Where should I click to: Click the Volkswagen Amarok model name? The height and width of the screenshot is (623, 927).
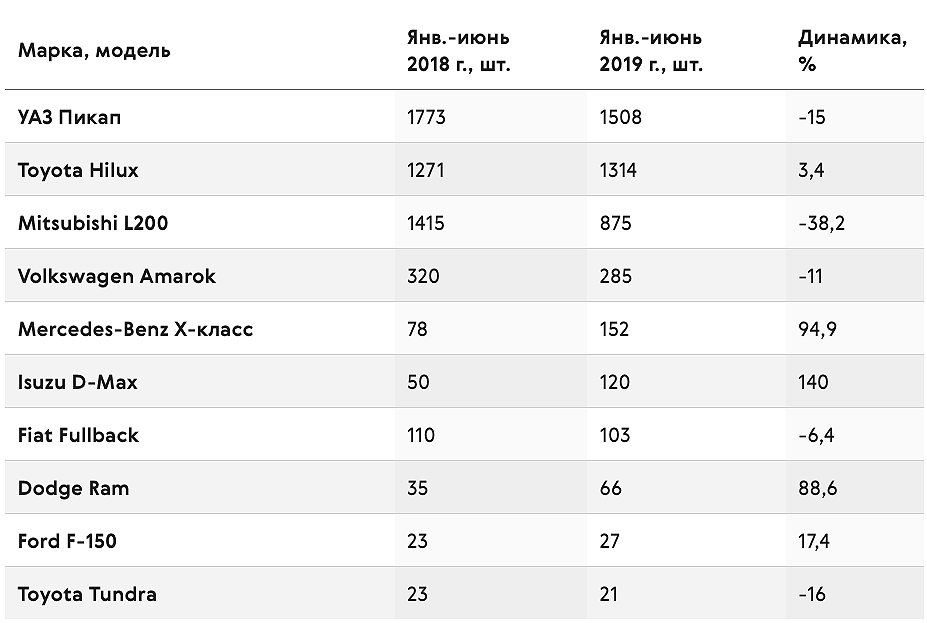tap(117, 276)
